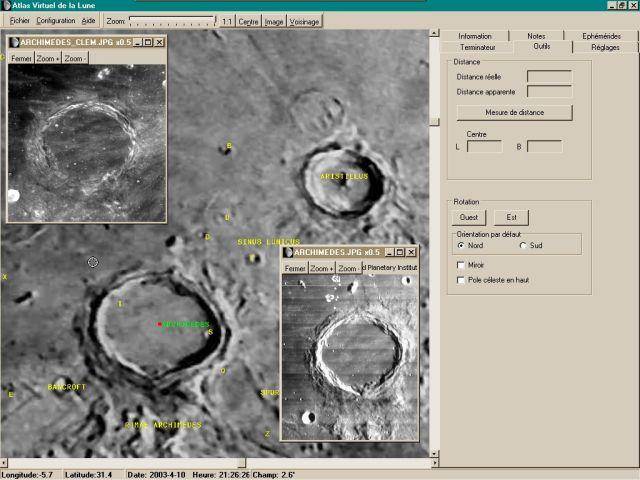640x480 pixels.
Task: Enable Pole céleste en haut checkbox
Action: click(461, 280)
